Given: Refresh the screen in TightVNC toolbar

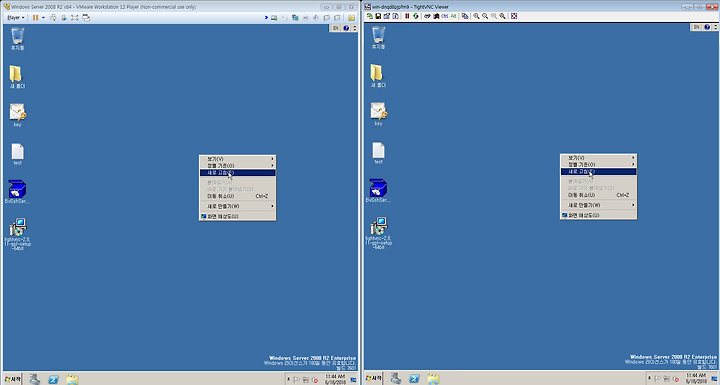Looking at the screenshot, I should coord(416,16).
